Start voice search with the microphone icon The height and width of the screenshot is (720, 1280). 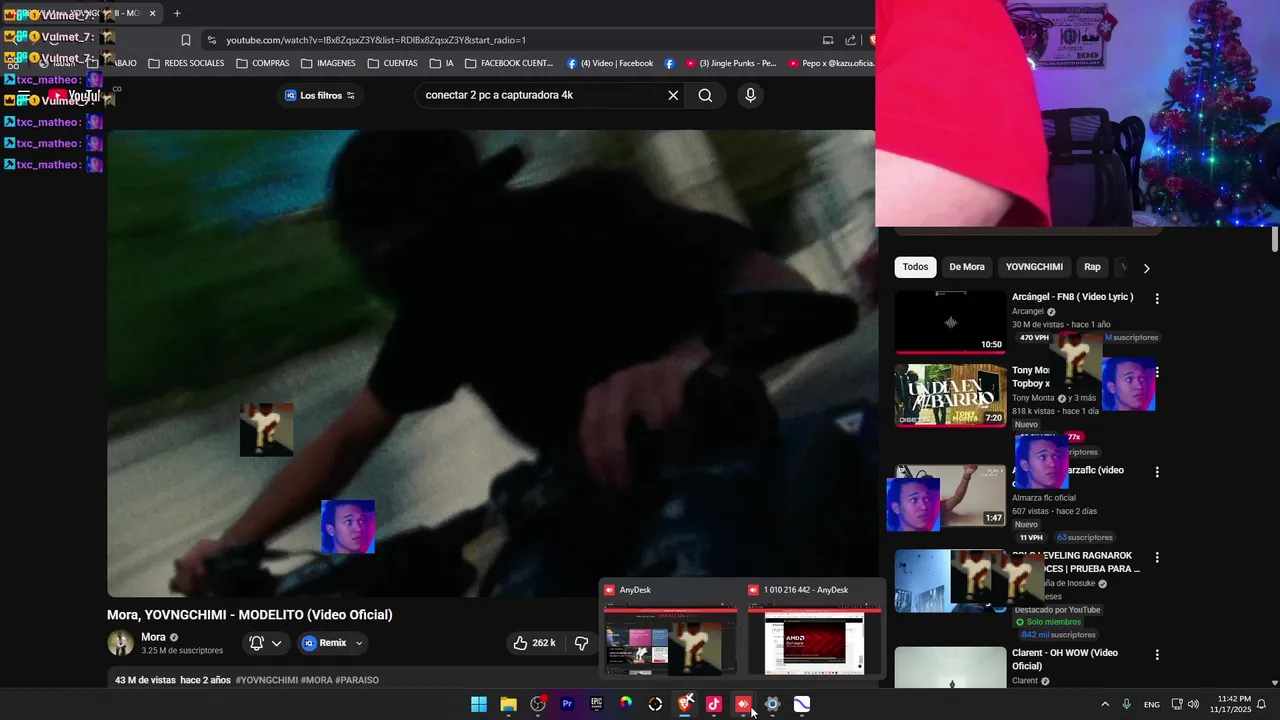pyautogui.click(x=750, y=96)
